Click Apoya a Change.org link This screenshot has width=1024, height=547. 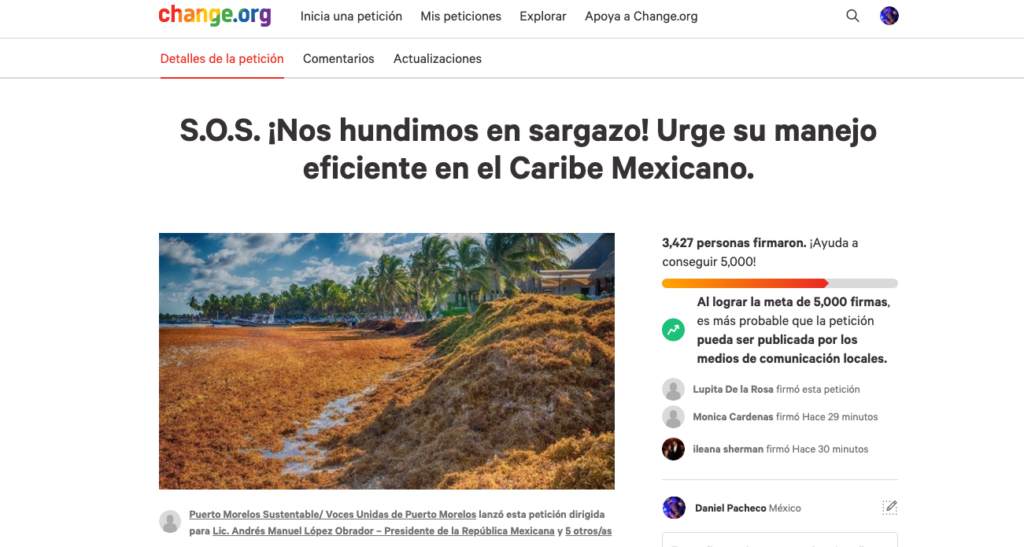click(641, 16)
